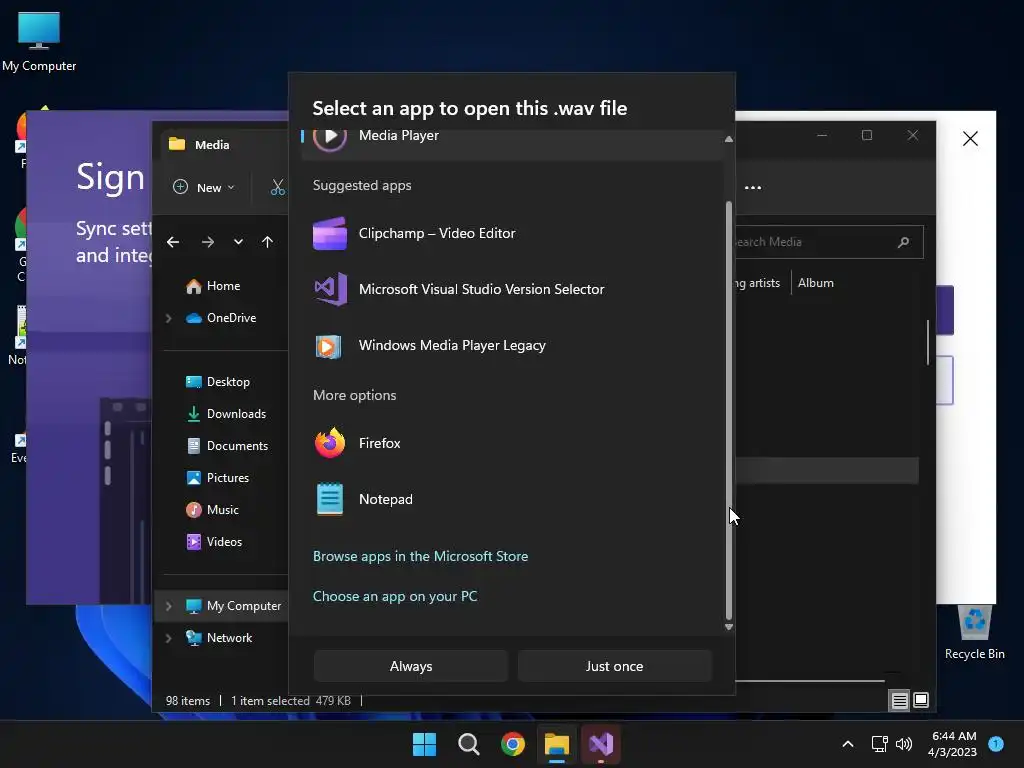Click the Just once button
Screen dimensions: 1024x768
(615, 666)
